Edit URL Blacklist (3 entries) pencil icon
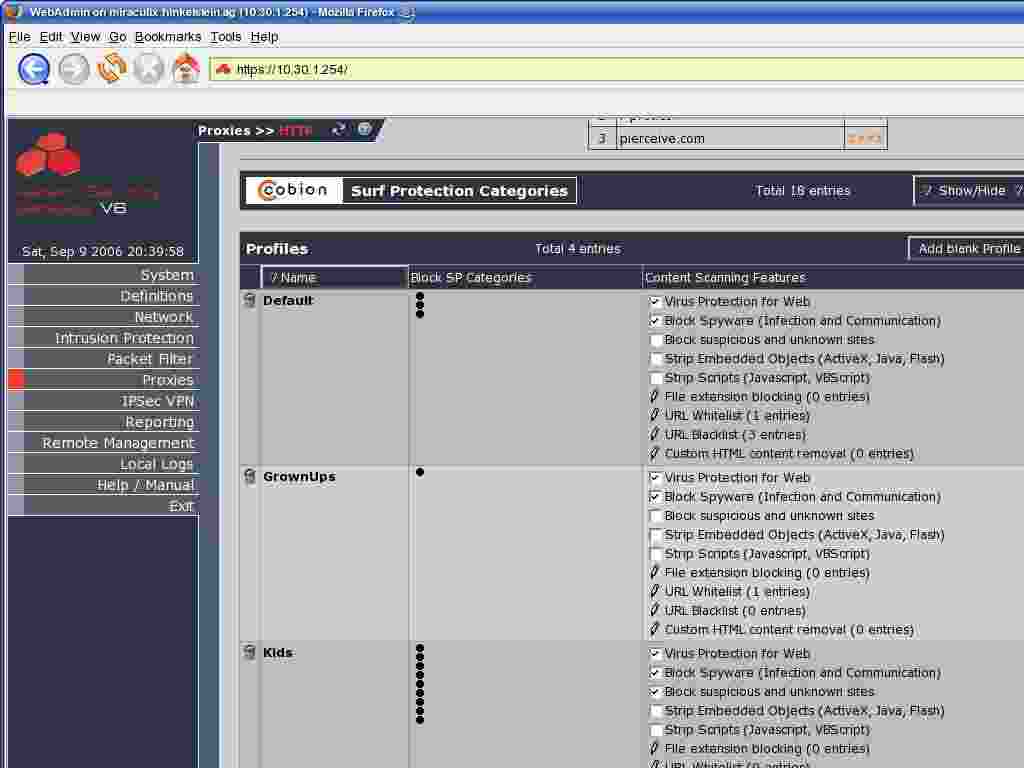Screen dimensions: 1024x768 pyautogui.click(x=655, y=435)
